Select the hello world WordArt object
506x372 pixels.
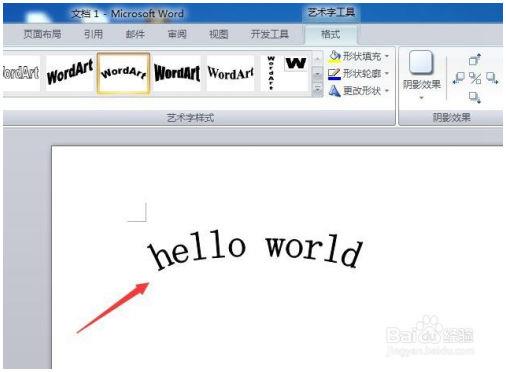[255, 251]
